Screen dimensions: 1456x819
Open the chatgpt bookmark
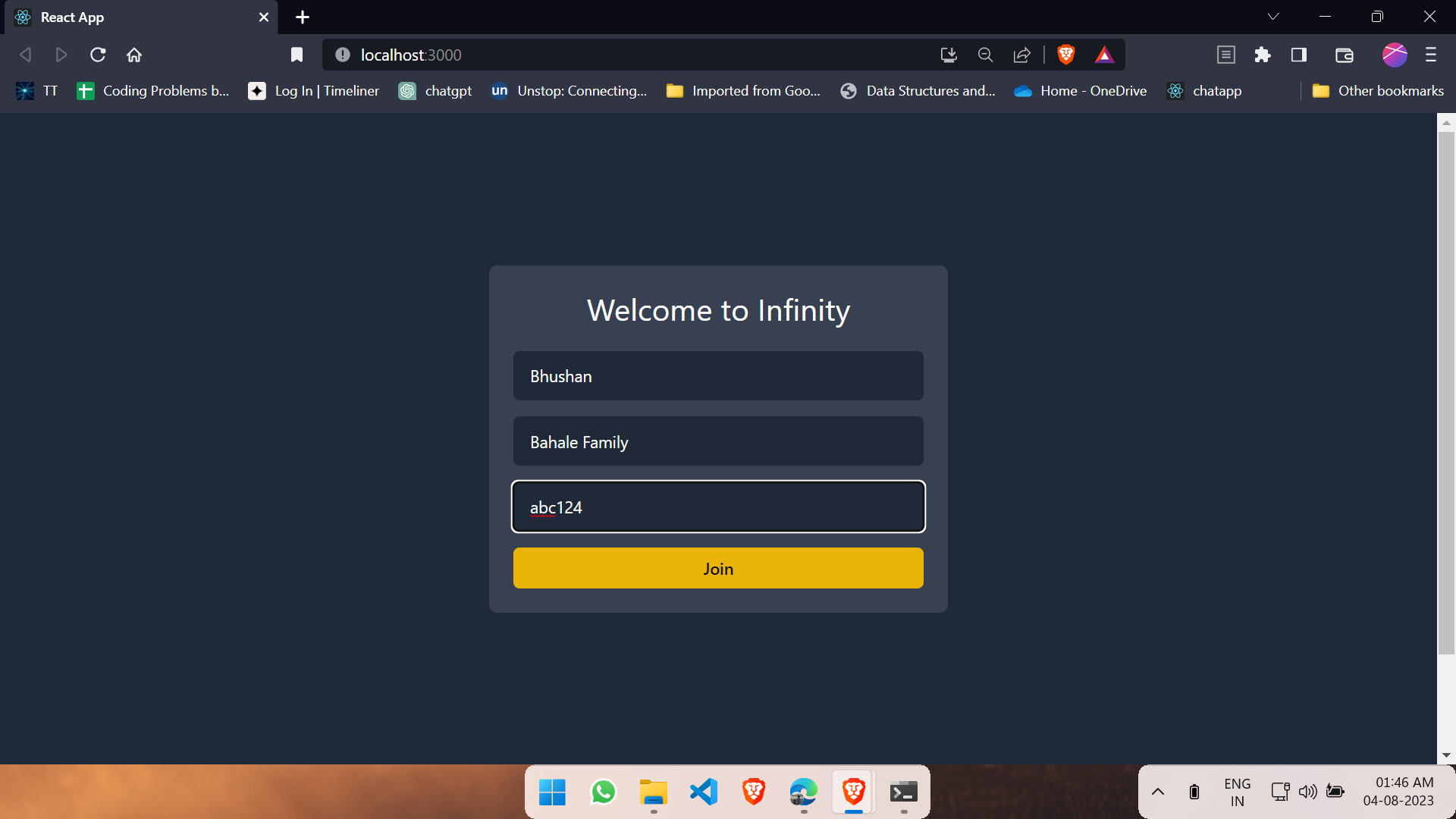435,90
